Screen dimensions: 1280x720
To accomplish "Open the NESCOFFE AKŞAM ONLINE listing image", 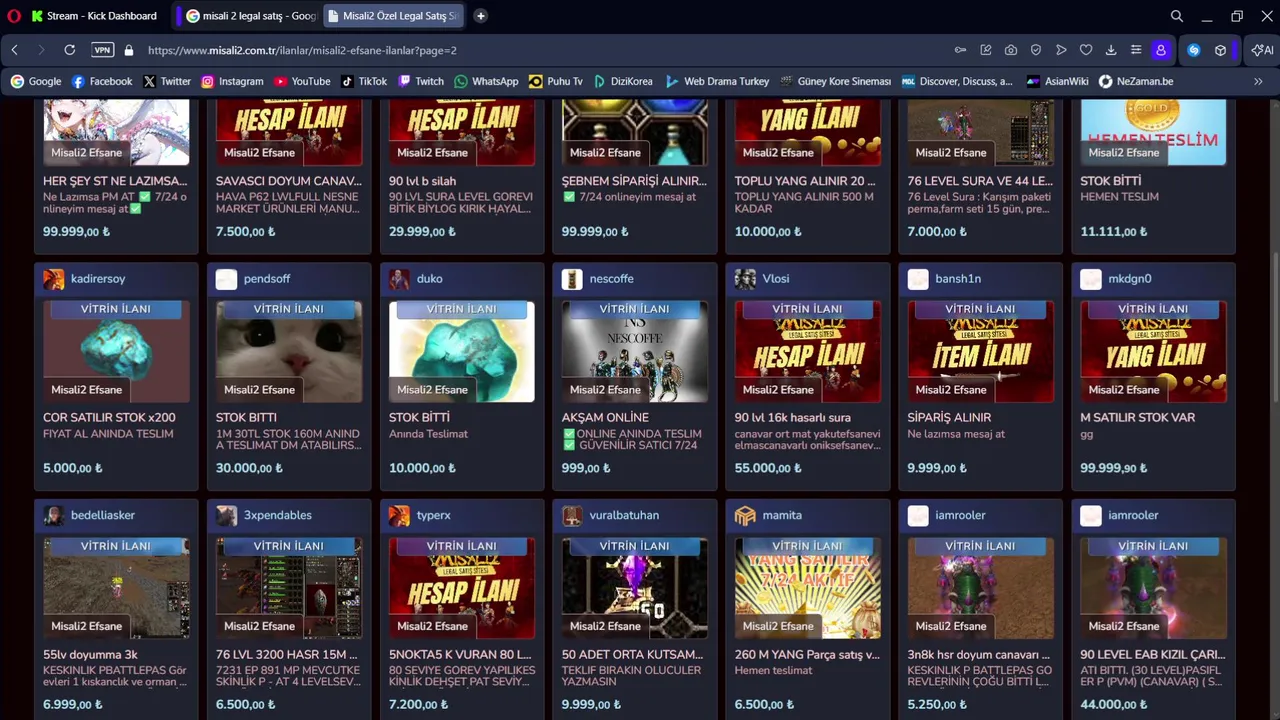I will click(635, 352).
